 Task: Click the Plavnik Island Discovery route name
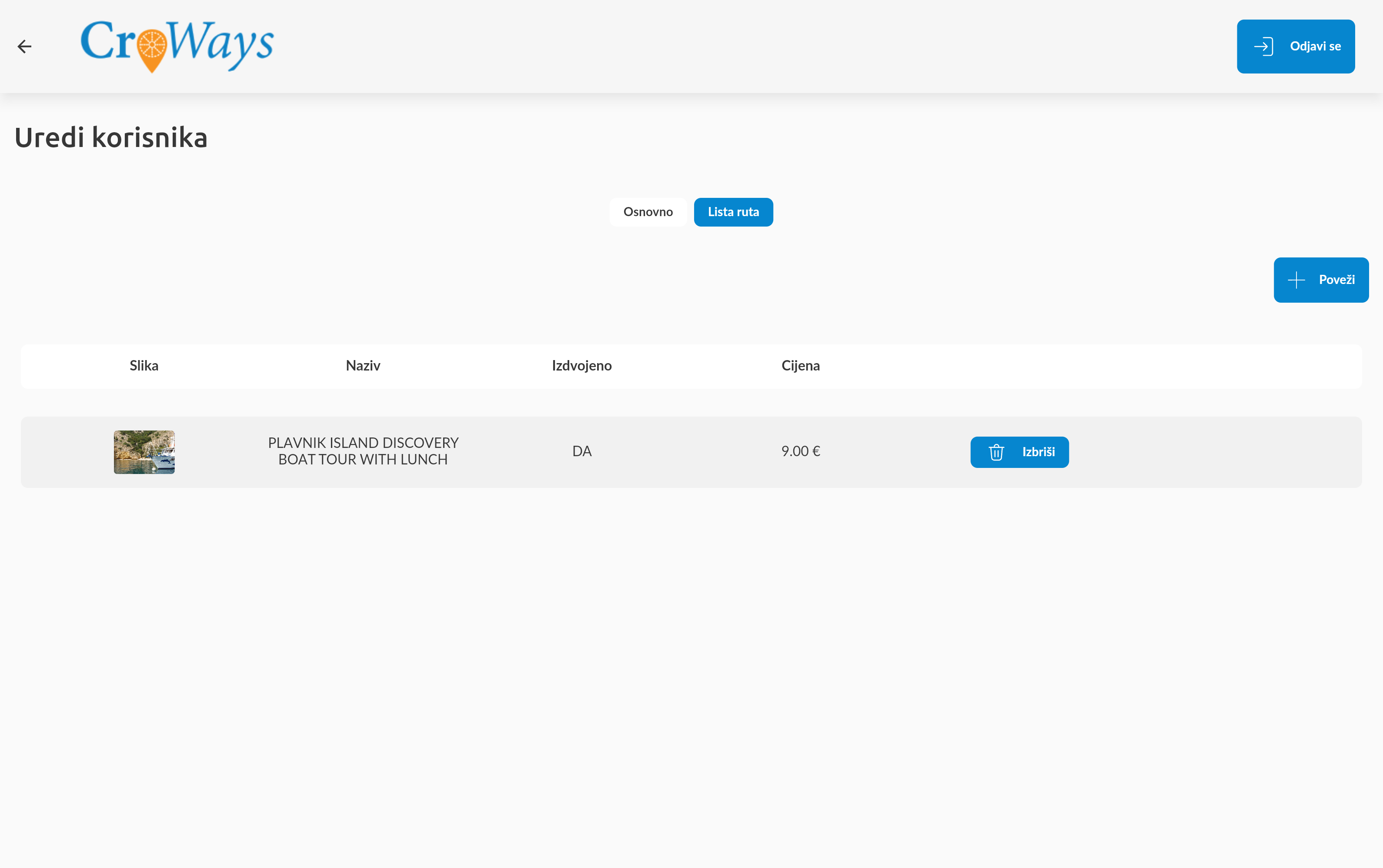tap(363, 451)
